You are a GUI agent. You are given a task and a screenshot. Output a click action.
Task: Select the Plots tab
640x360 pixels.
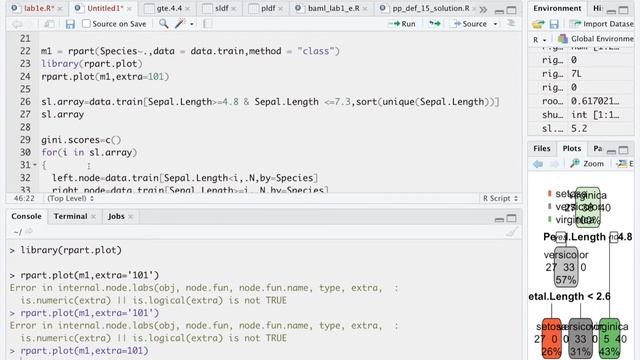click(x=571, y=149)
